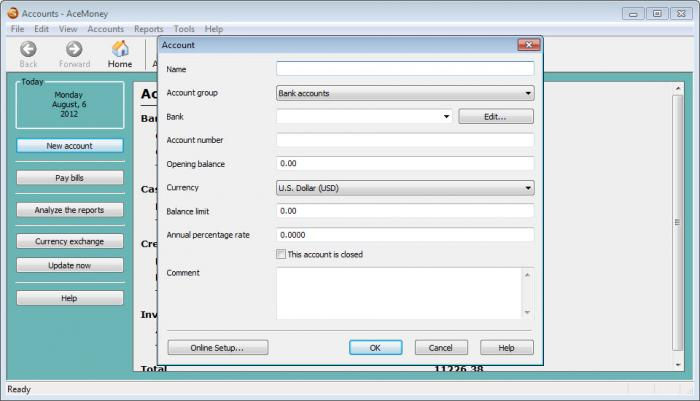Confirm the dialog with OK
The width and height of the screenshot is (700, 401).
coord(375,347)
